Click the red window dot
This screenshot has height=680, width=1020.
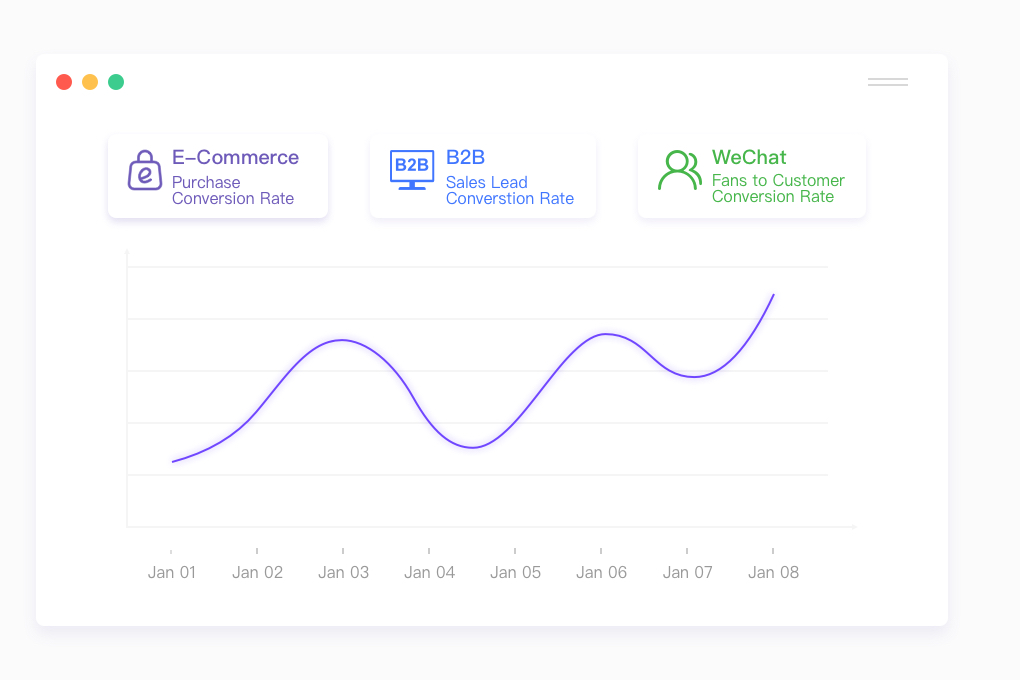point(64,82)
